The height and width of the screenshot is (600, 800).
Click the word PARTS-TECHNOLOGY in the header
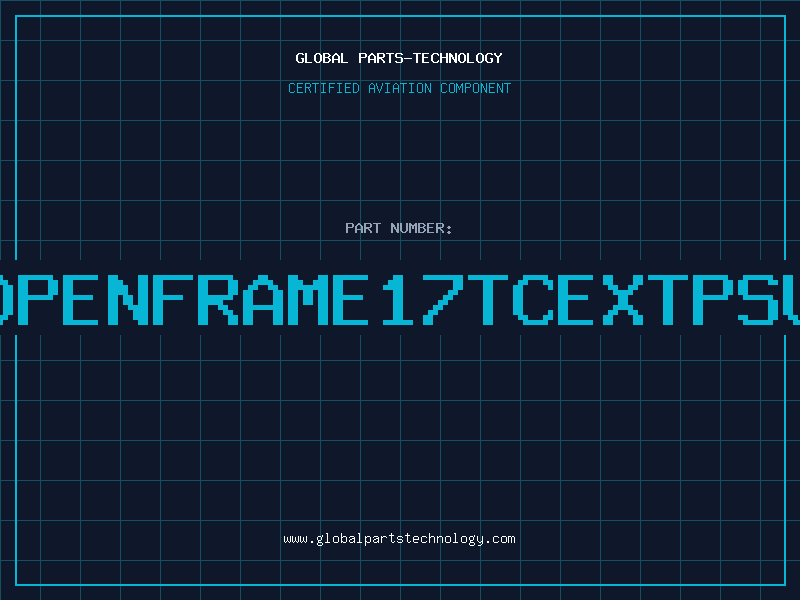pos(431,58)
